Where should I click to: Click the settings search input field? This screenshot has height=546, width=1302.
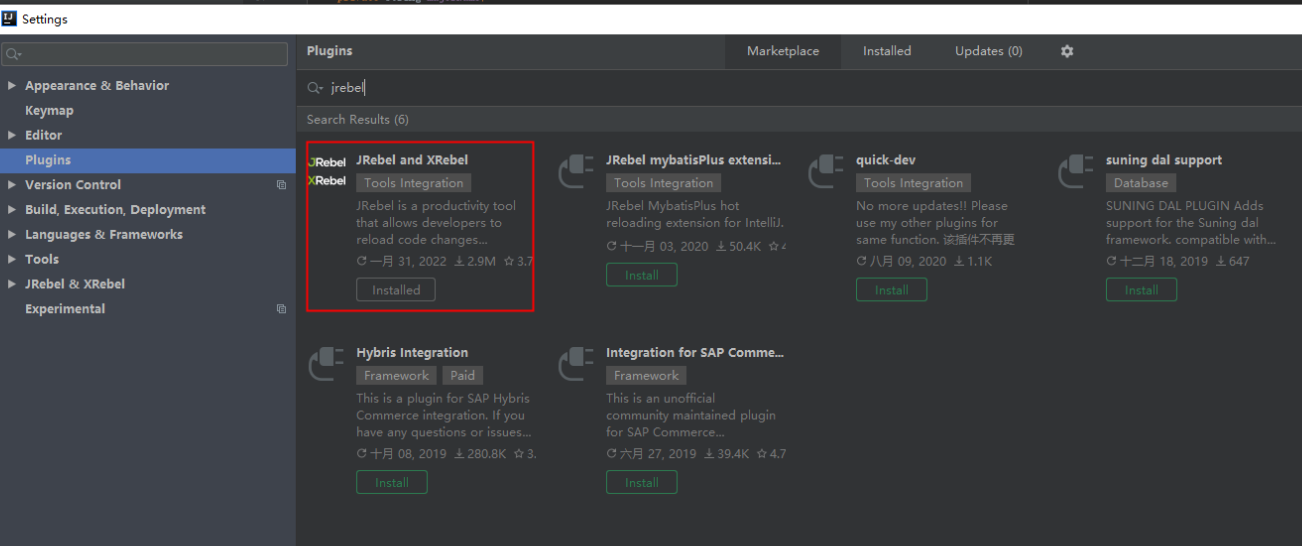pyautogui.click(x=145, y=54)
